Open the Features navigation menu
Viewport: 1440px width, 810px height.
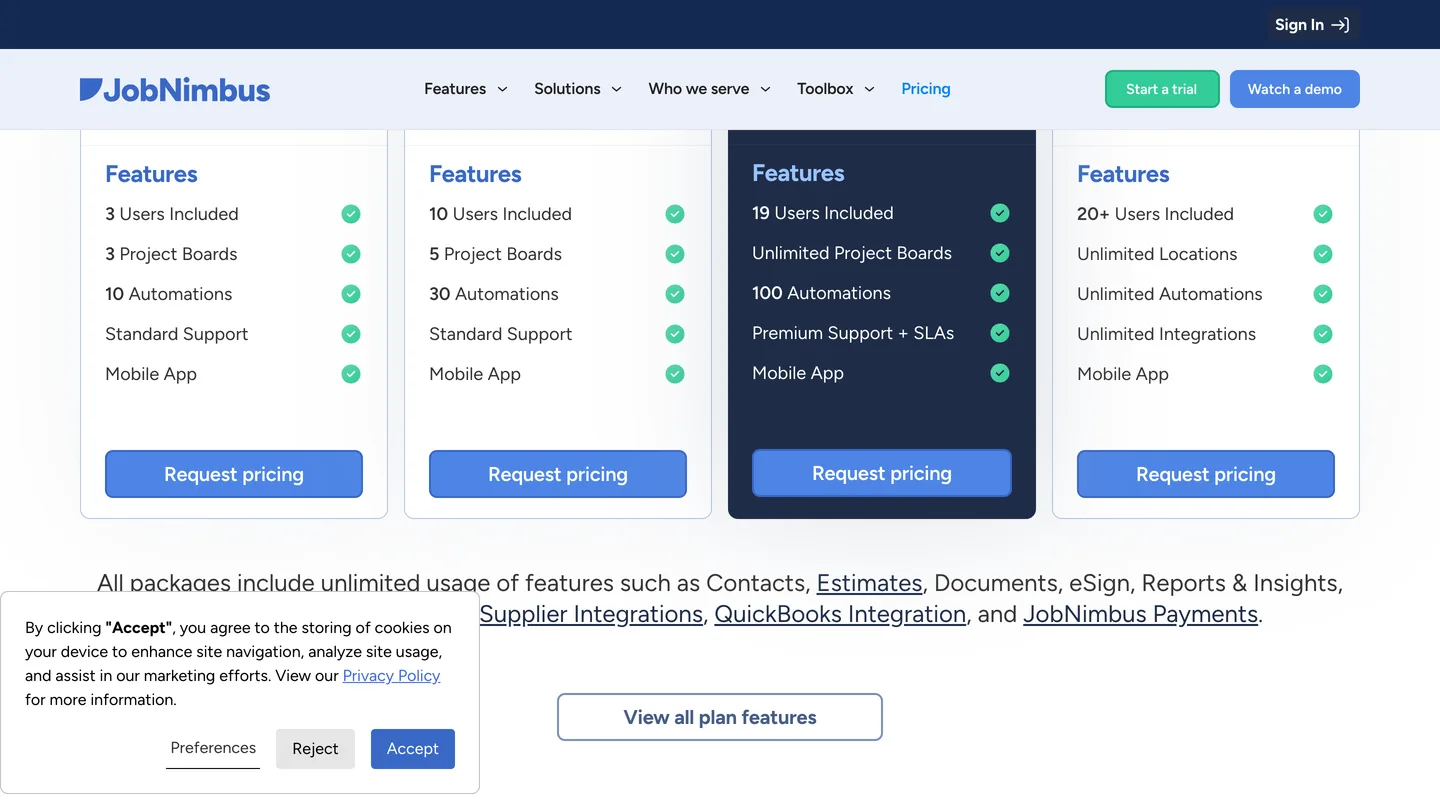click(466, 89)
